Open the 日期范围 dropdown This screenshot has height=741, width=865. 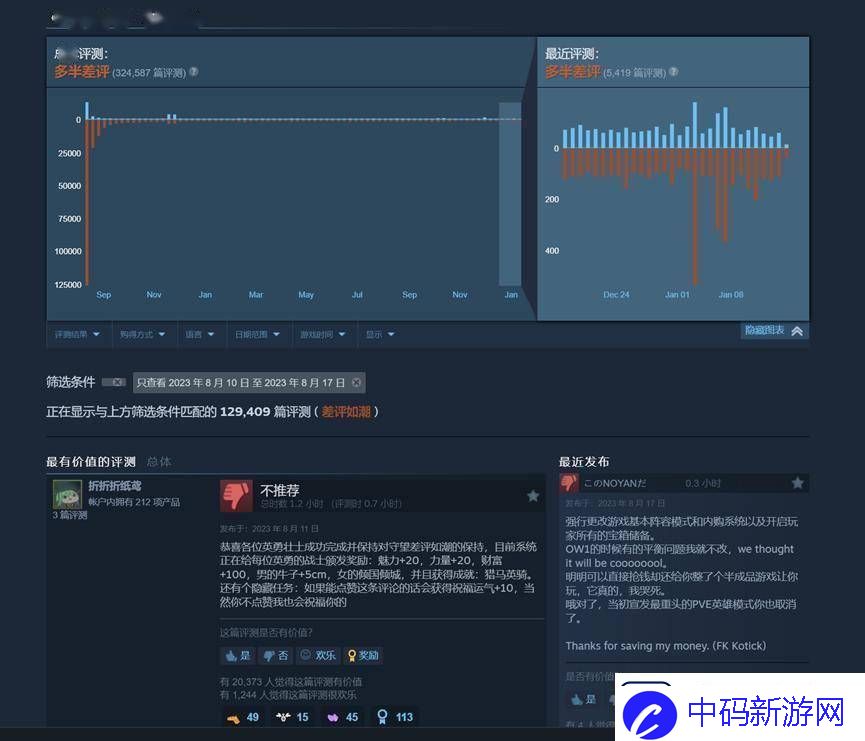point(258,334)
